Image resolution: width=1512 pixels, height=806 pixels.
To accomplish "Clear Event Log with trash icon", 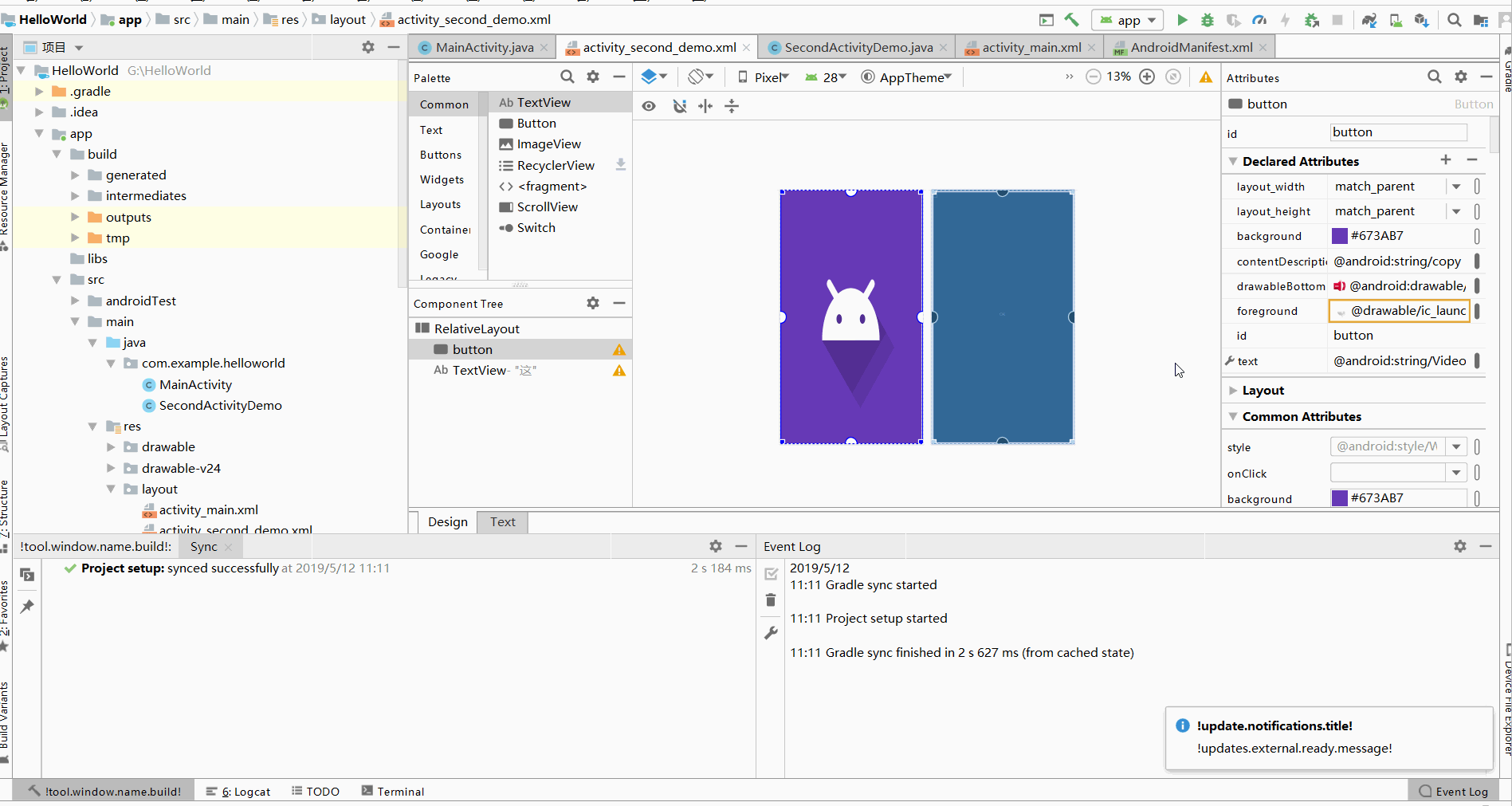I will coord(771,600).
